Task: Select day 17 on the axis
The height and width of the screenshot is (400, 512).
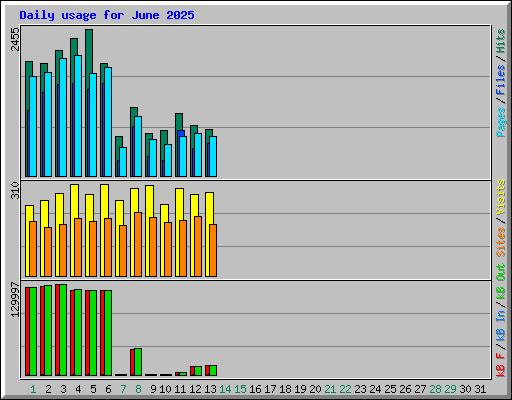Action: 270,389
